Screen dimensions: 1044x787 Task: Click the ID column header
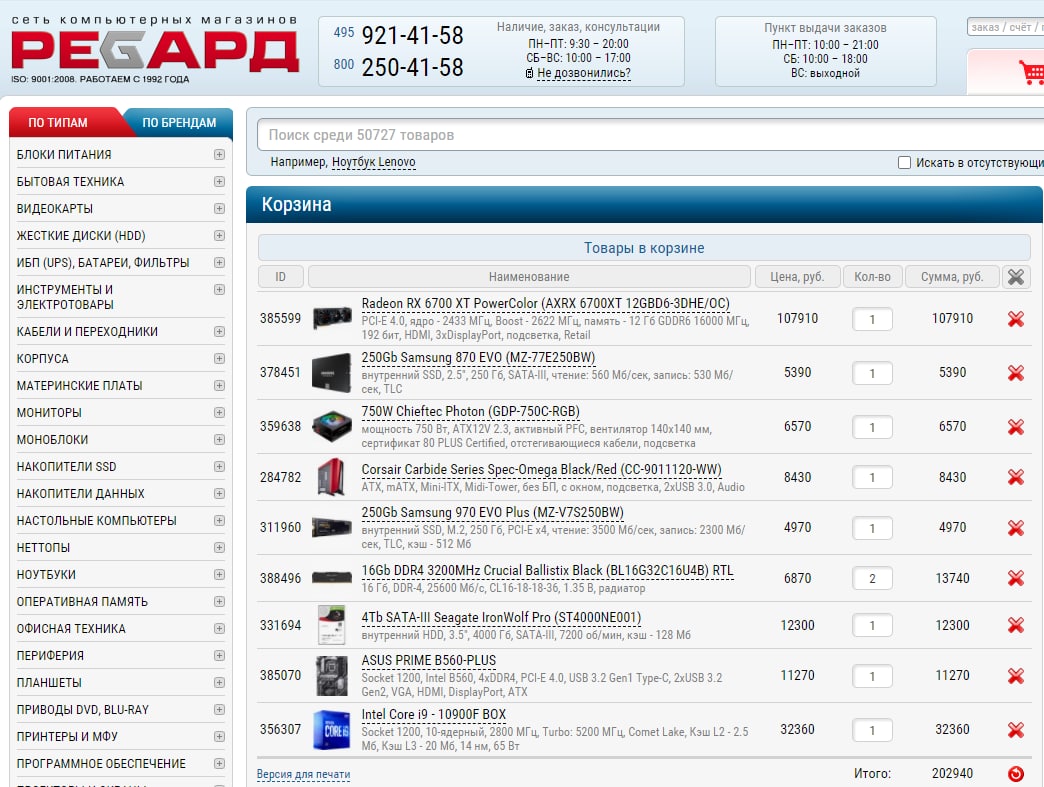280,277
